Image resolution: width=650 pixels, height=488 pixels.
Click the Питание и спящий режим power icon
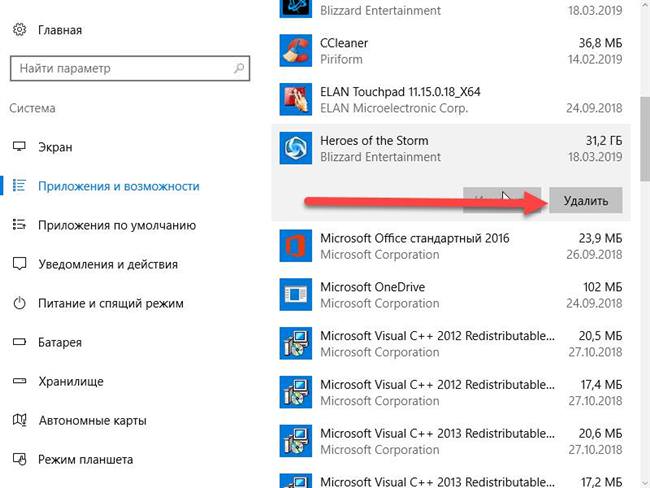[x=19, y=303]
